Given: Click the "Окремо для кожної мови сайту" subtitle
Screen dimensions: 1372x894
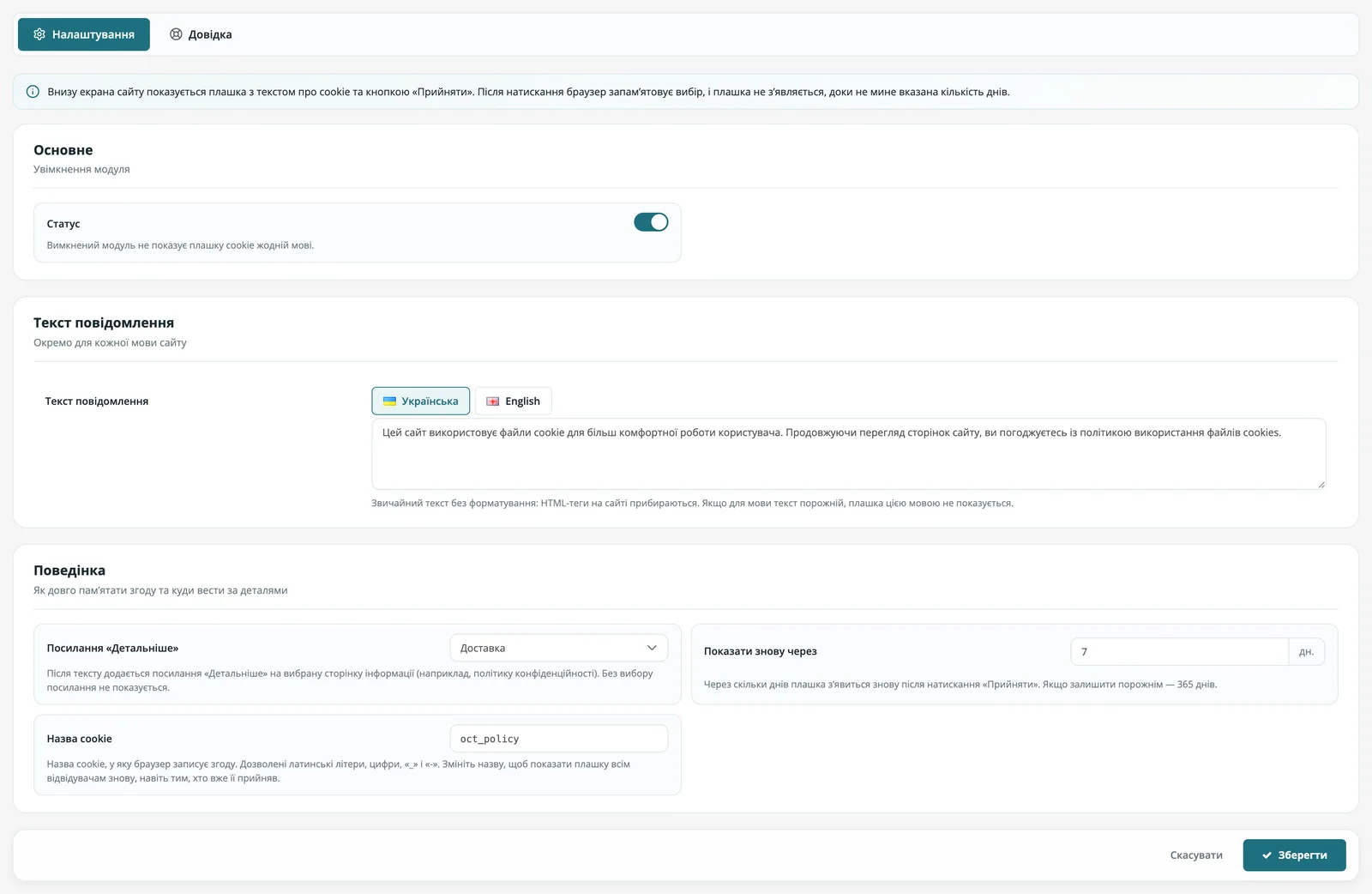Looking at the screenshot, I should pyautogui.click(x=110, y=342).
